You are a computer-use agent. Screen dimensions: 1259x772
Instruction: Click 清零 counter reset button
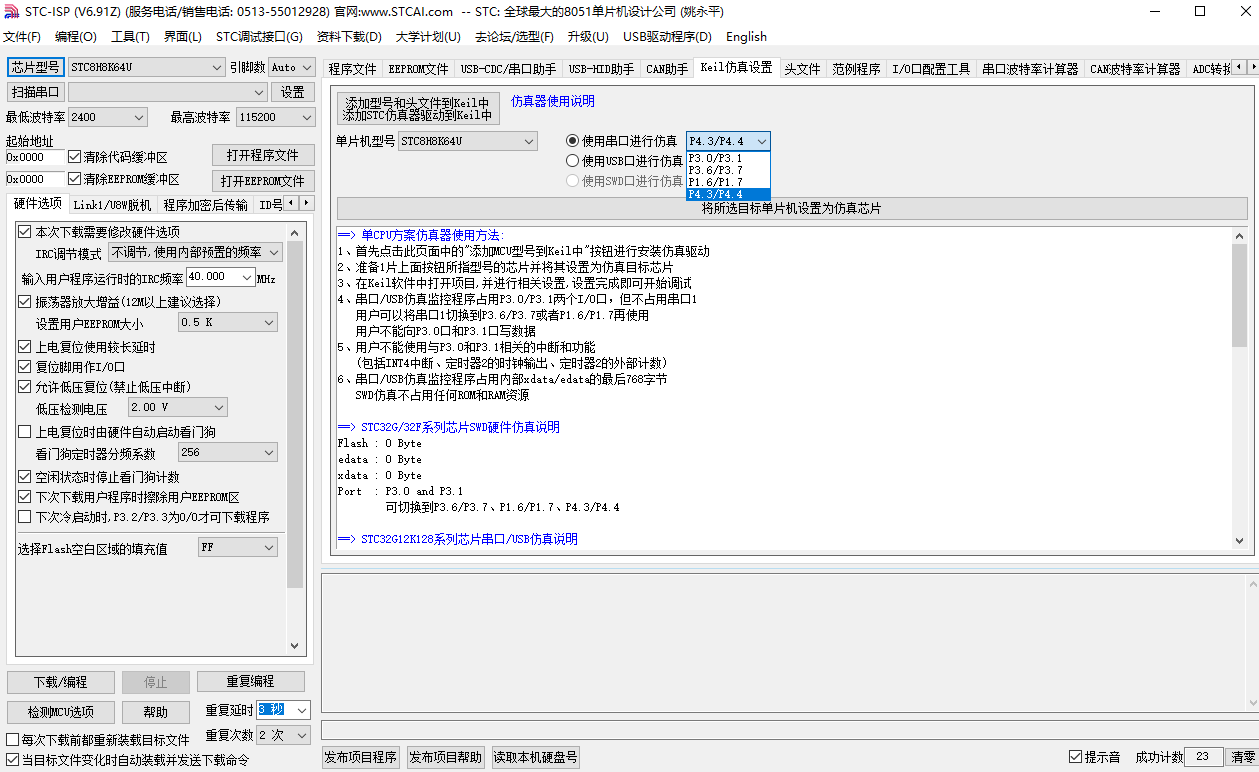(x=1243, y=757)
